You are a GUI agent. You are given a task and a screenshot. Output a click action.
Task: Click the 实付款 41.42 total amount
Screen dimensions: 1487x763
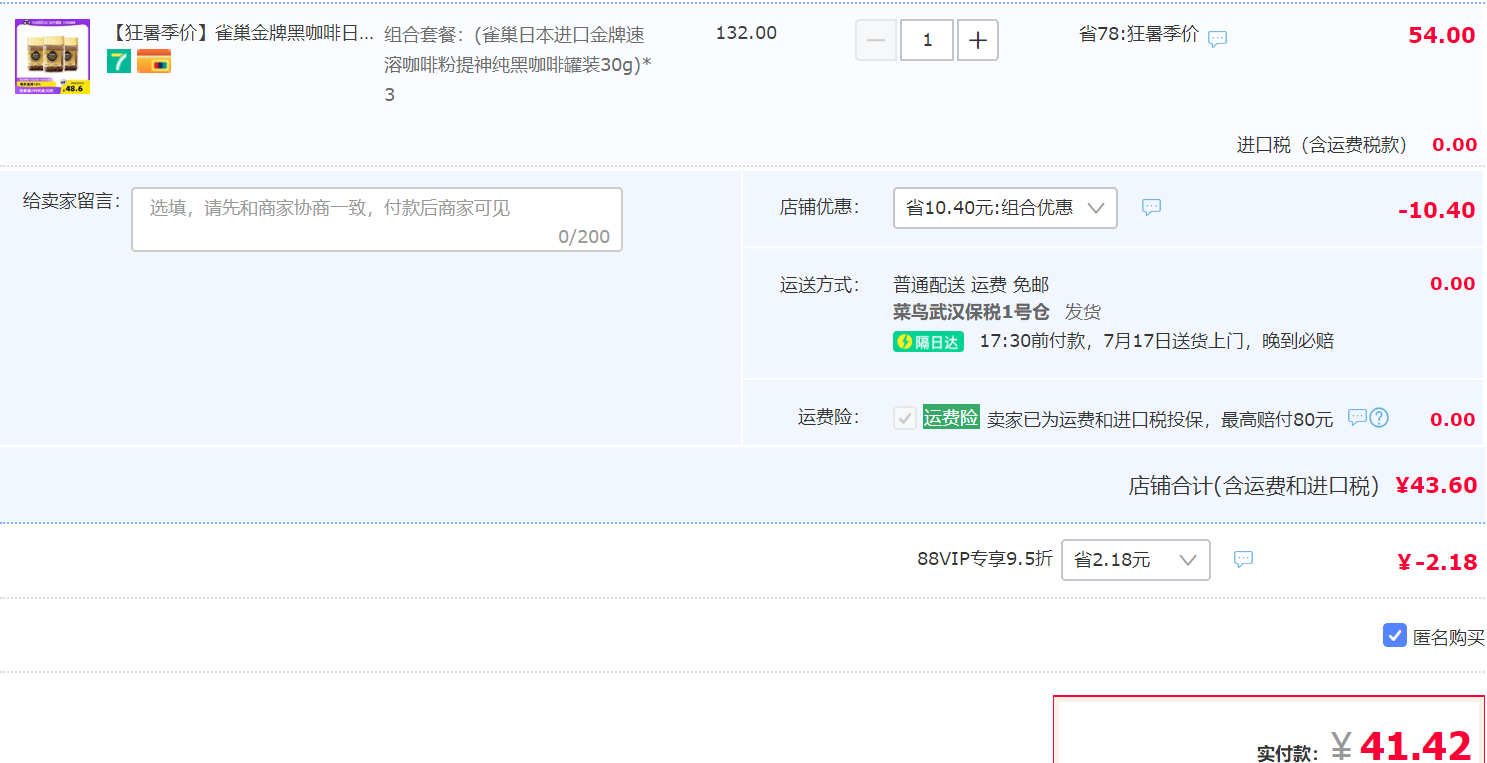pyautogui.click(x=1416, y=746)
